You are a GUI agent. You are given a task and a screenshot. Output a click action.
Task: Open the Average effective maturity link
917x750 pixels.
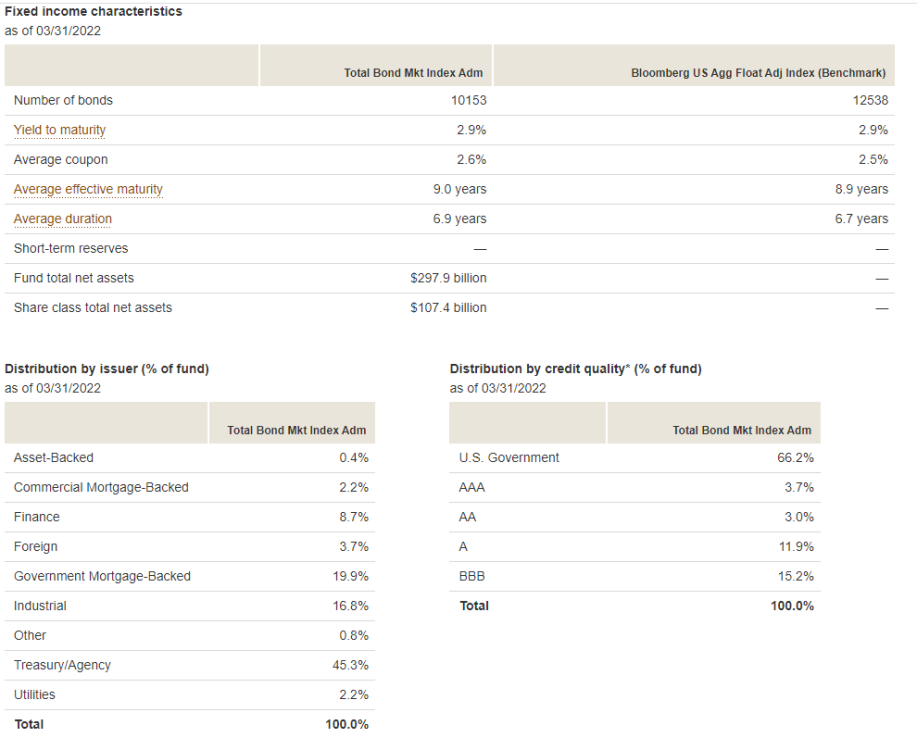(88, 189)
